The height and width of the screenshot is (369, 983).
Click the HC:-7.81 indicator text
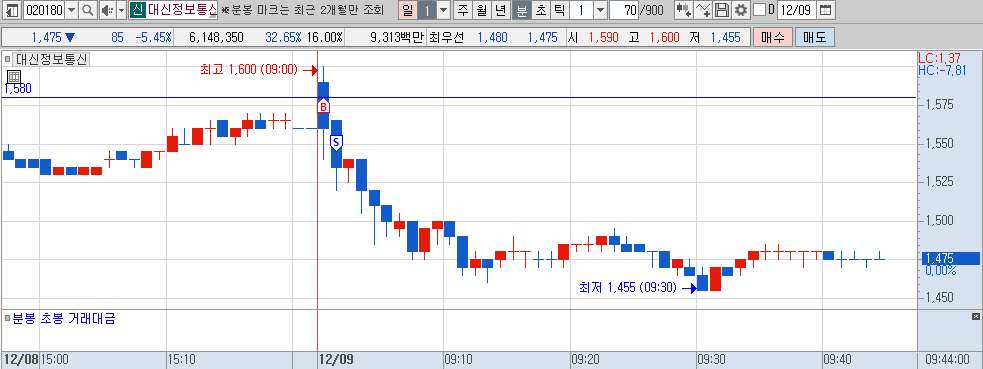pyautogui.click(x=942, y=70)
